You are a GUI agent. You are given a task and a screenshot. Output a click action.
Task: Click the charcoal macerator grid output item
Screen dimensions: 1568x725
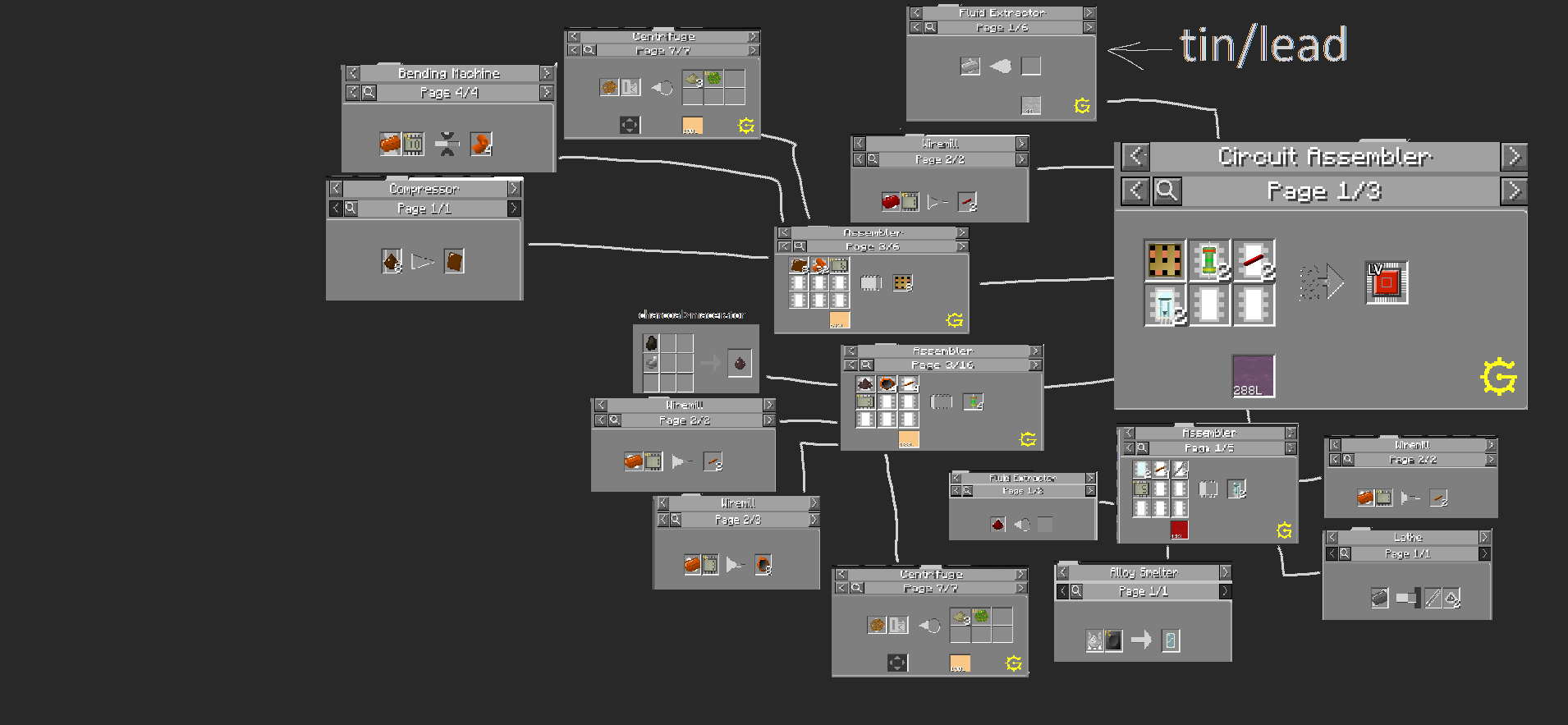[x=740, y=363]
